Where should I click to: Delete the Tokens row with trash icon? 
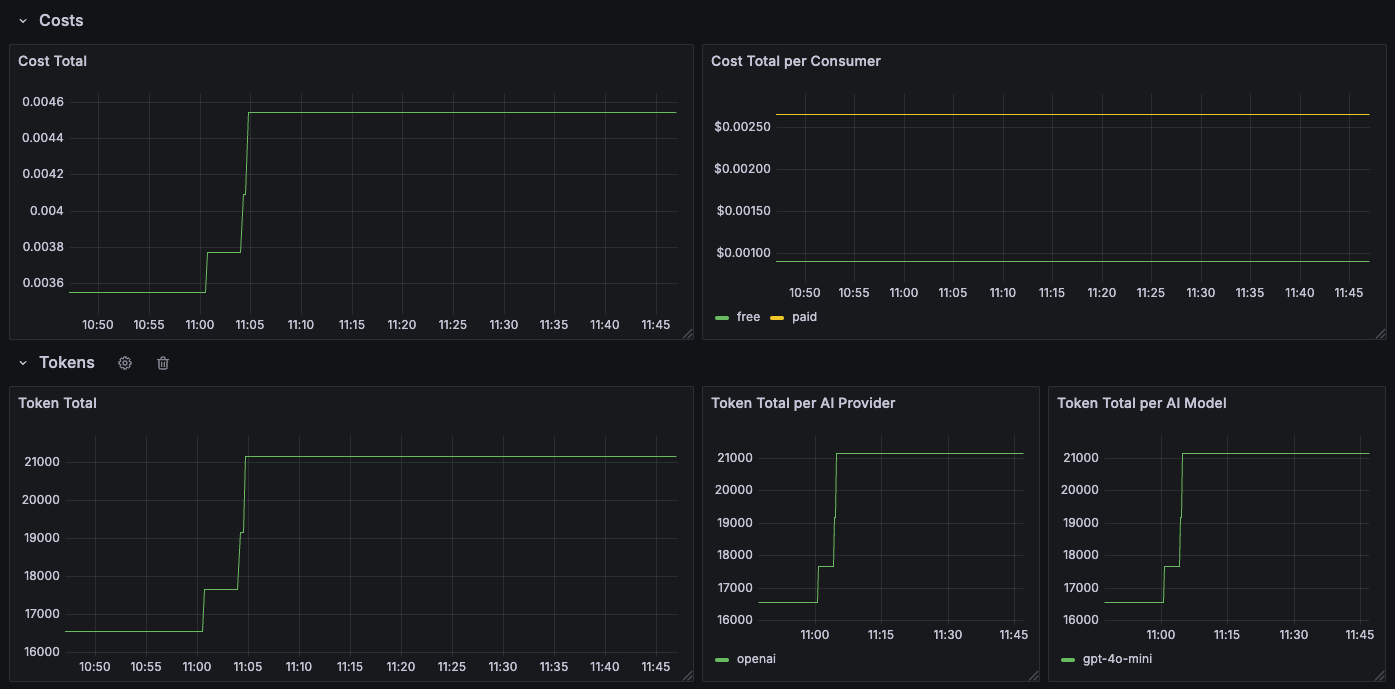click(x=163, y=363)
